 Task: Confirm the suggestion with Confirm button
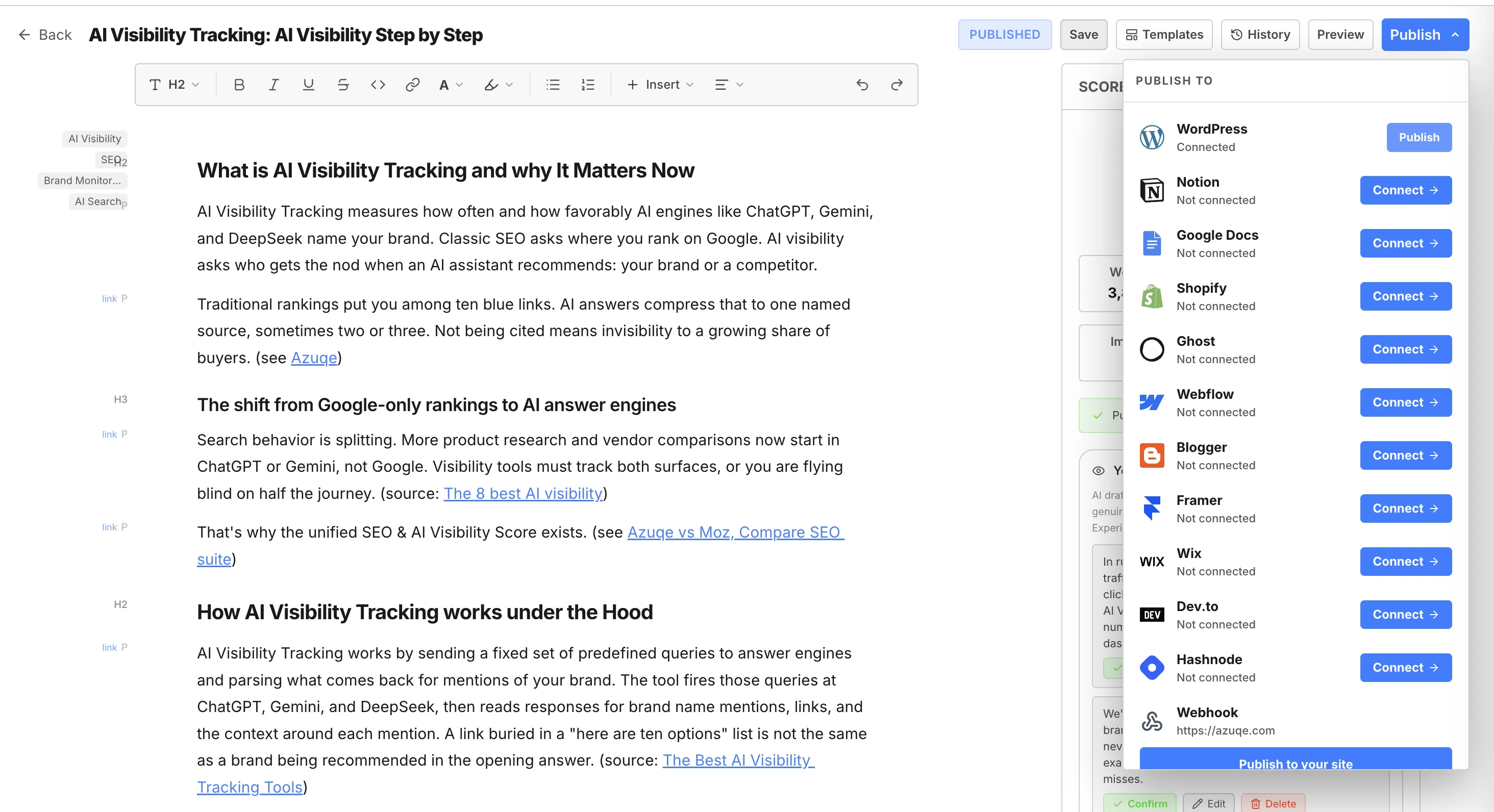point(1140,803)
